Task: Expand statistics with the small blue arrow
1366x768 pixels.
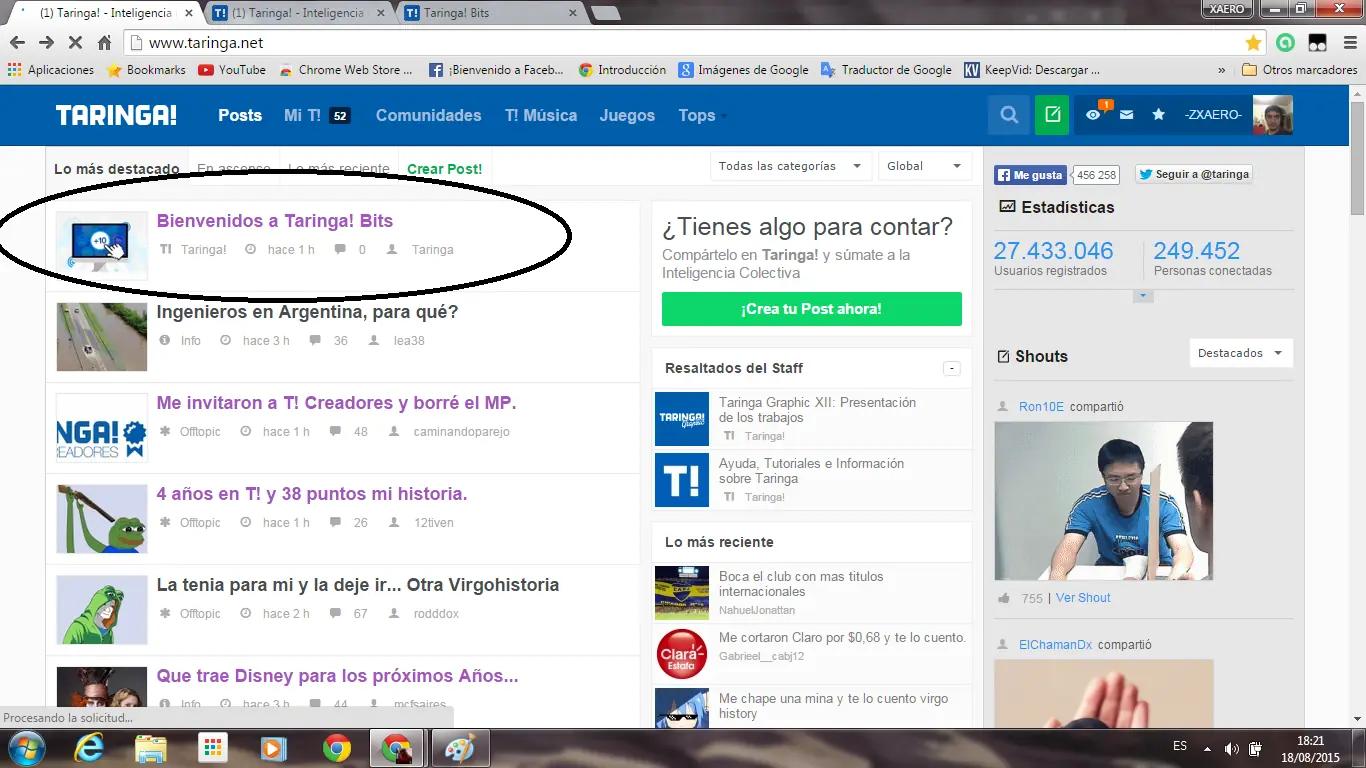Action: point(1144,297)
